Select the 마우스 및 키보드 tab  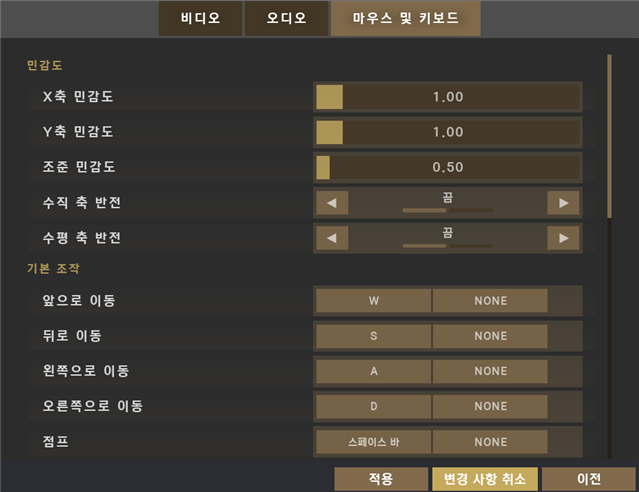point(405,18)
